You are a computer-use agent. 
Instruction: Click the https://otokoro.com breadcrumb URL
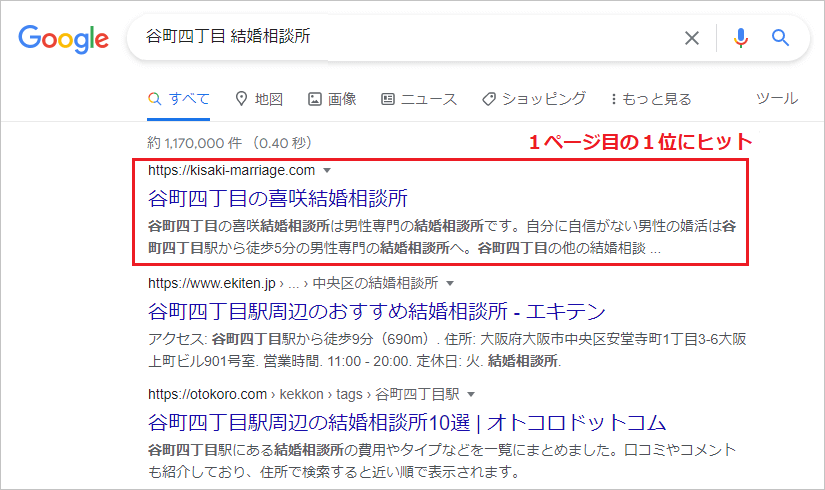click(x=304, y=394)
